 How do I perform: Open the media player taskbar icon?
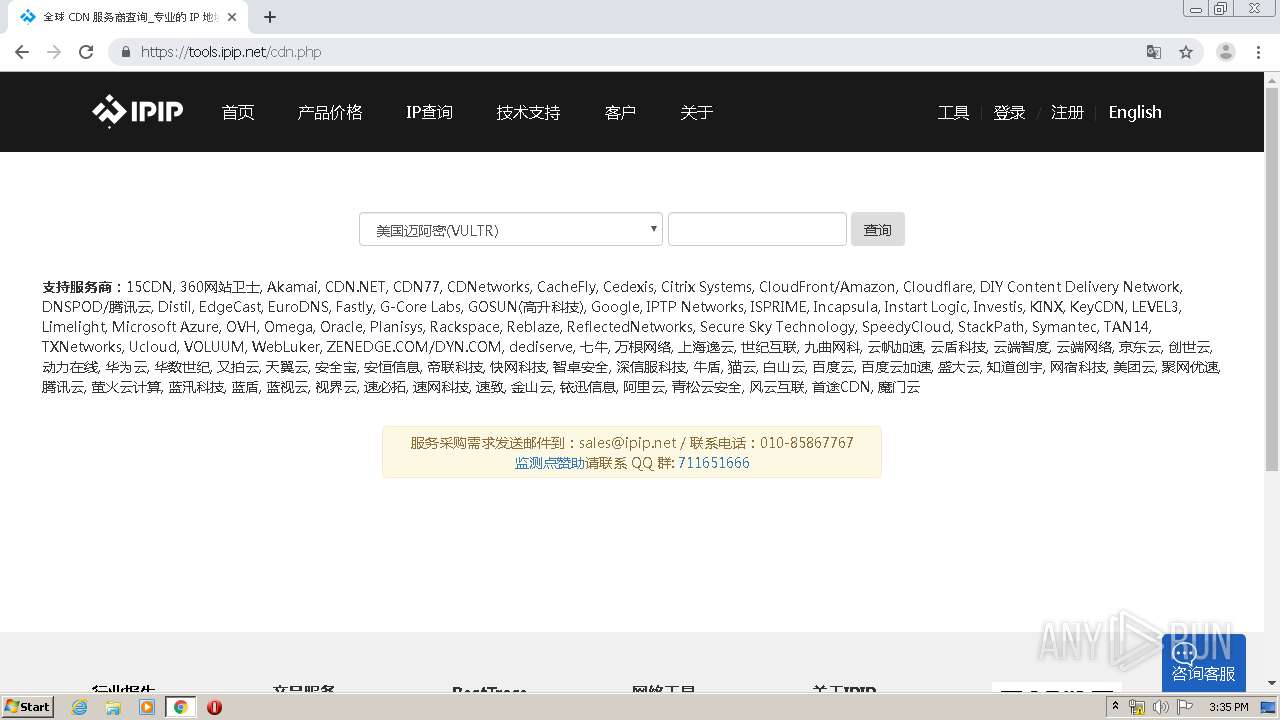tap(147, 707)
